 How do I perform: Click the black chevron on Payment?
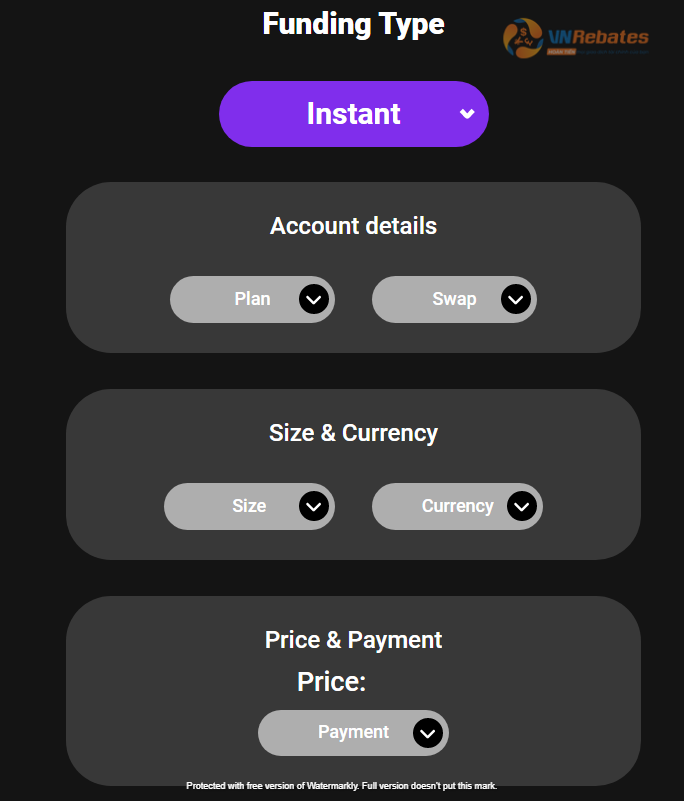428,733
